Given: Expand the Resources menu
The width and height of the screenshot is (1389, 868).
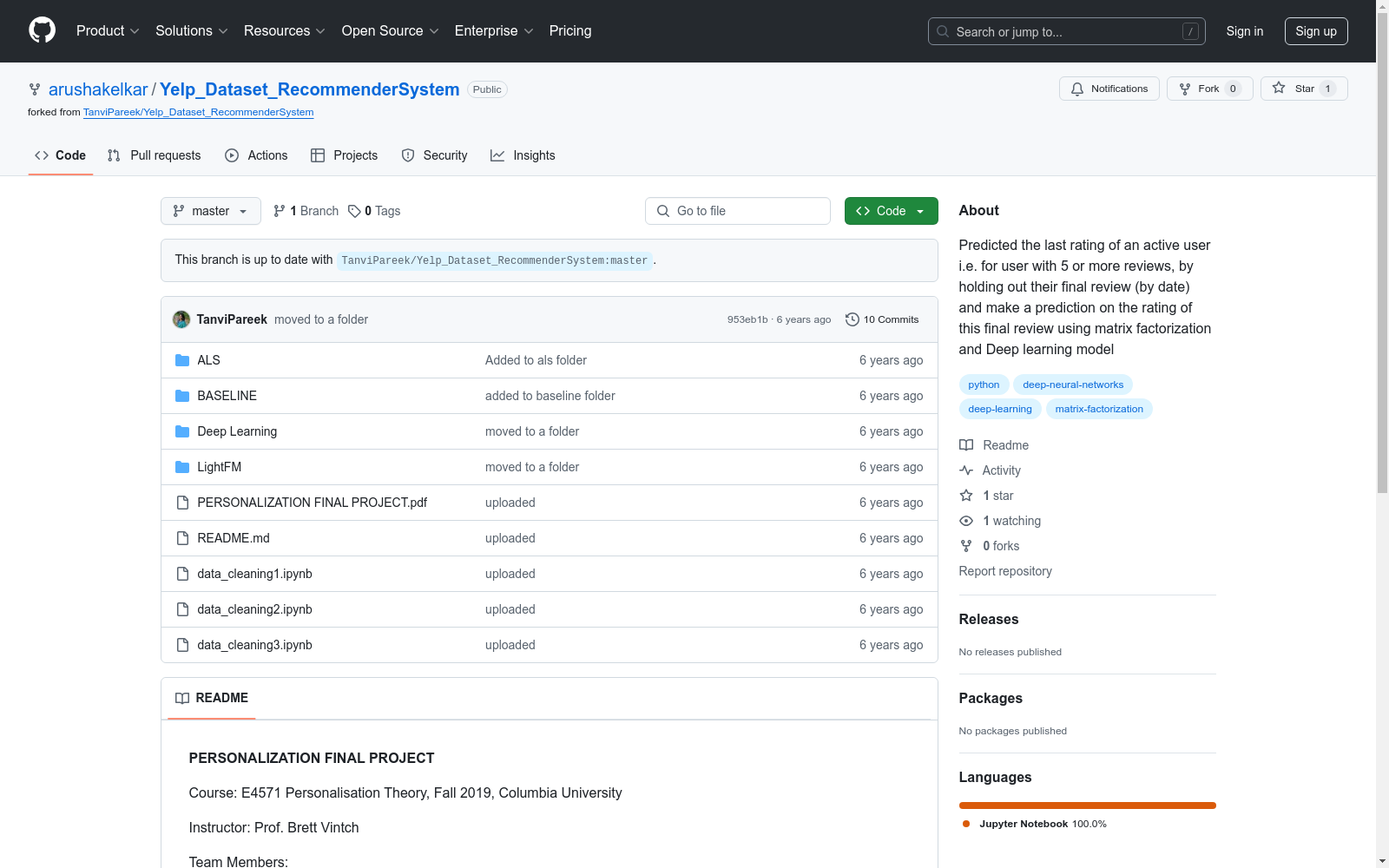Looking at the screenshot, I should click(285, 31).
